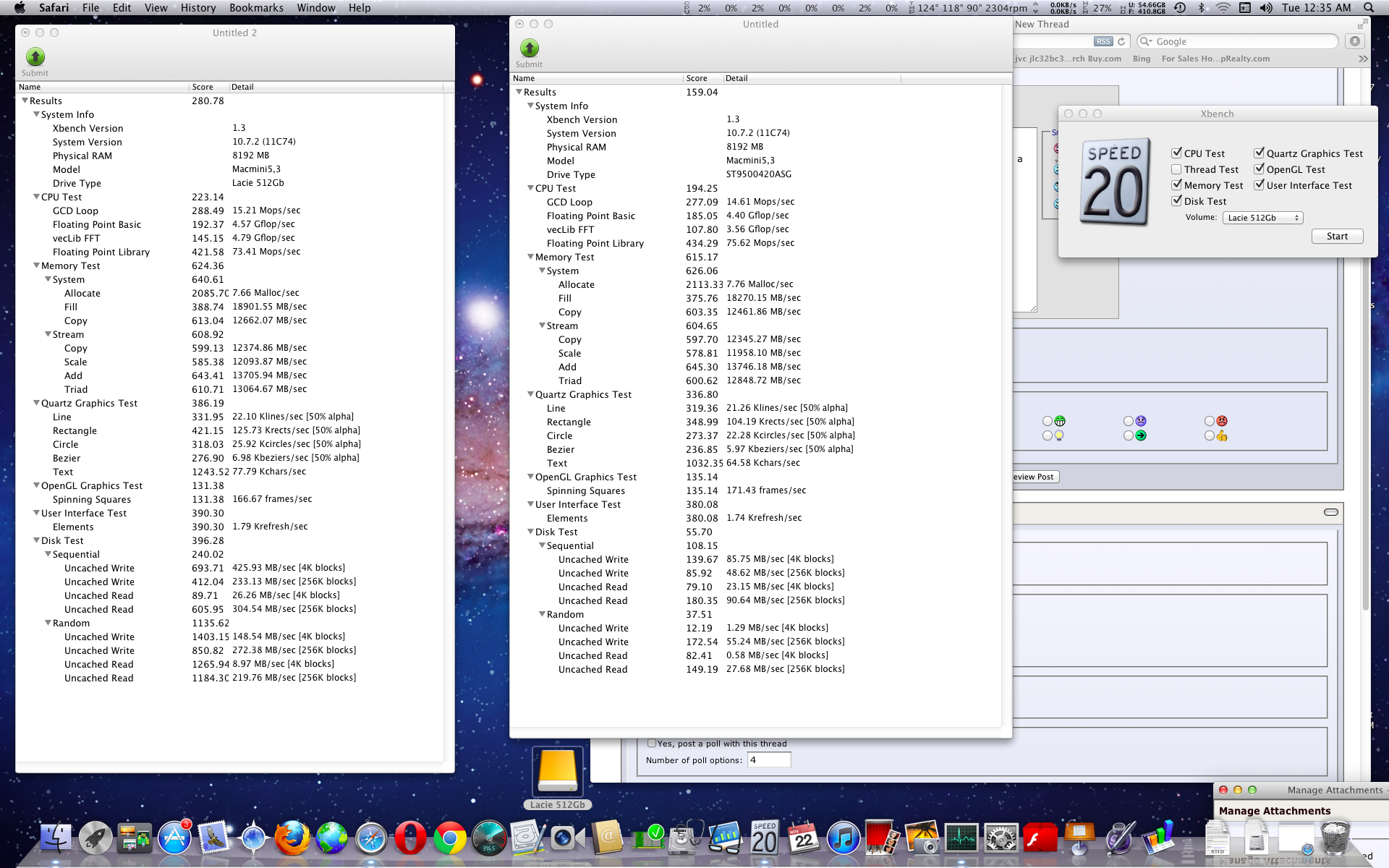
Task: Click Submit arrow in Untitled window
Action: point(529,48)
